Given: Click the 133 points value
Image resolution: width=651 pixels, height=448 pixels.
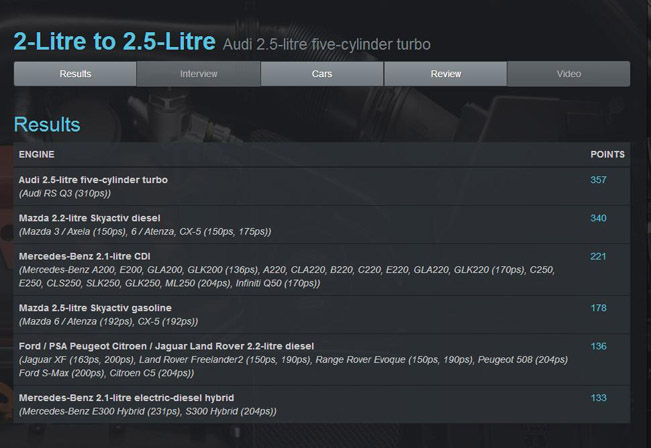Looking at the screenshot, I should 598,398.
